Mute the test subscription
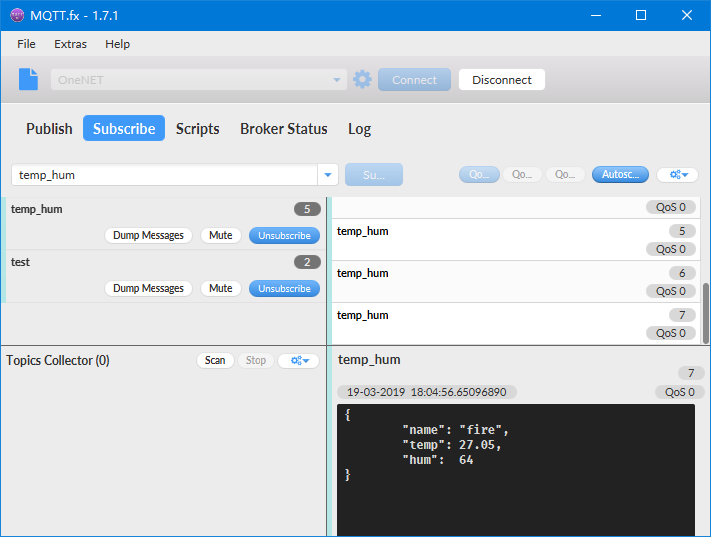711x537 pixels. coord(221,288)
